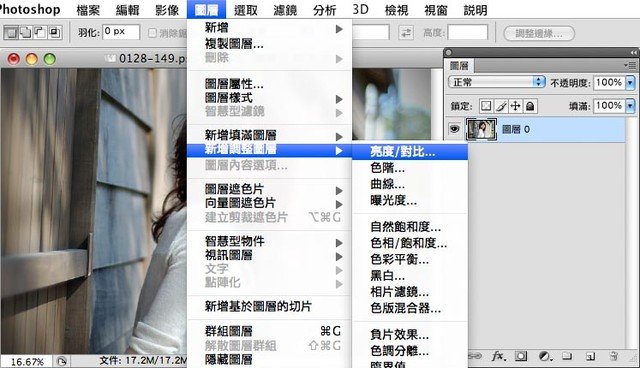
Task: Choose 亮度/對比... adjustment layer
Action: (410, 152)
